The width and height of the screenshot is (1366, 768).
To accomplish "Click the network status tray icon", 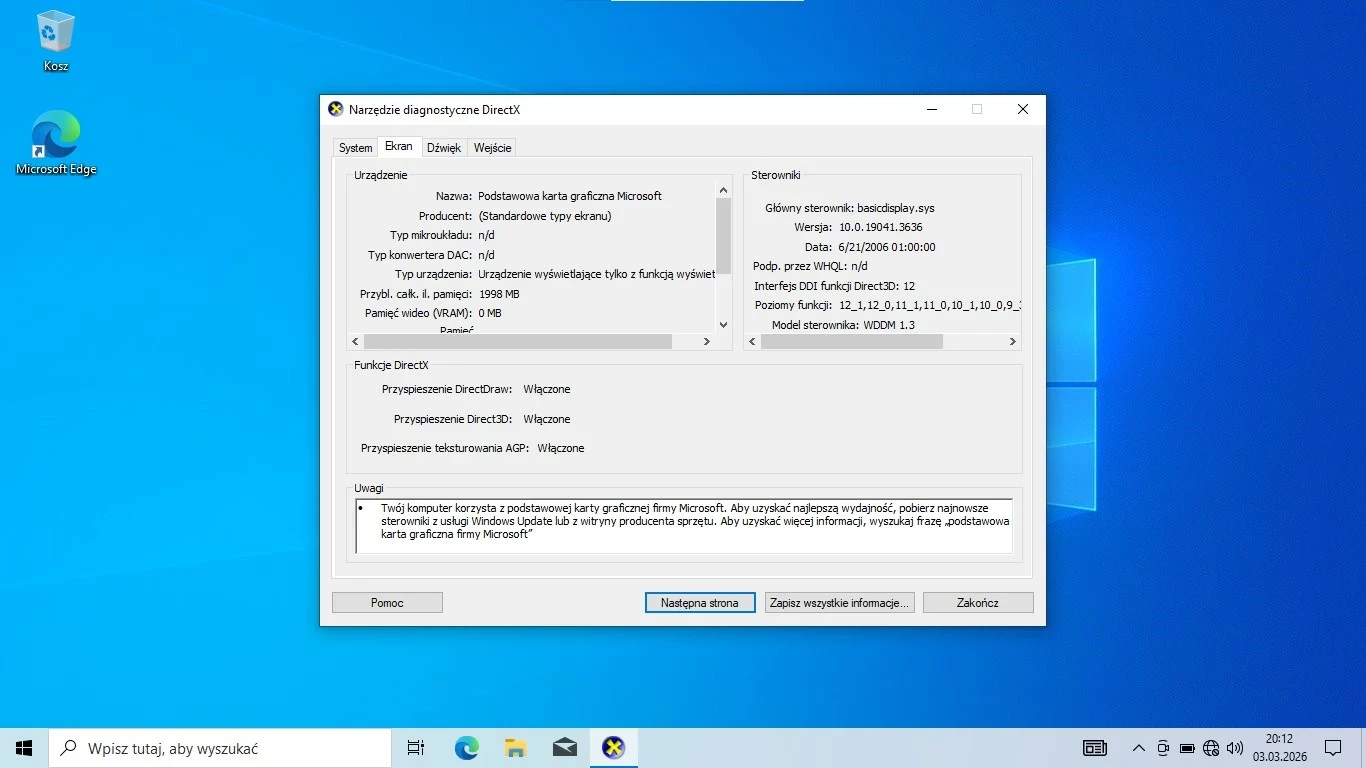I will click(1211, 747).
